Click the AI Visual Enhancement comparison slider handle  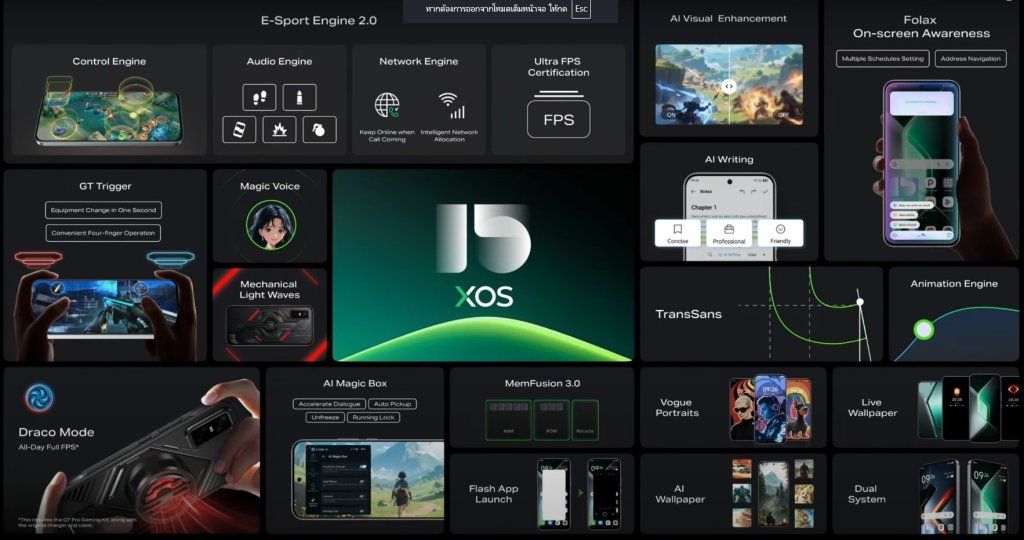(x=729, y=86)
